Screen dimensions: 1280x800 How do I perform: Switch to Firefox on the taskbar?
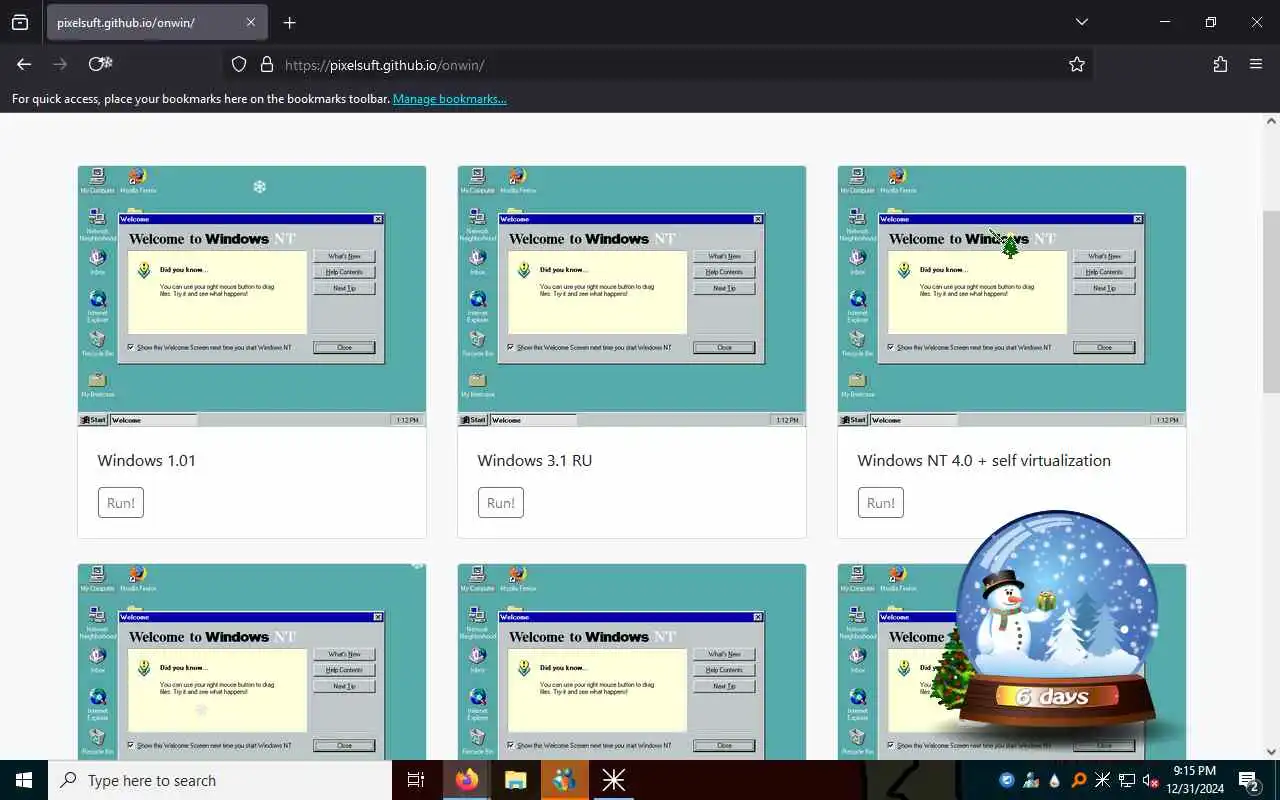(466, 780)
